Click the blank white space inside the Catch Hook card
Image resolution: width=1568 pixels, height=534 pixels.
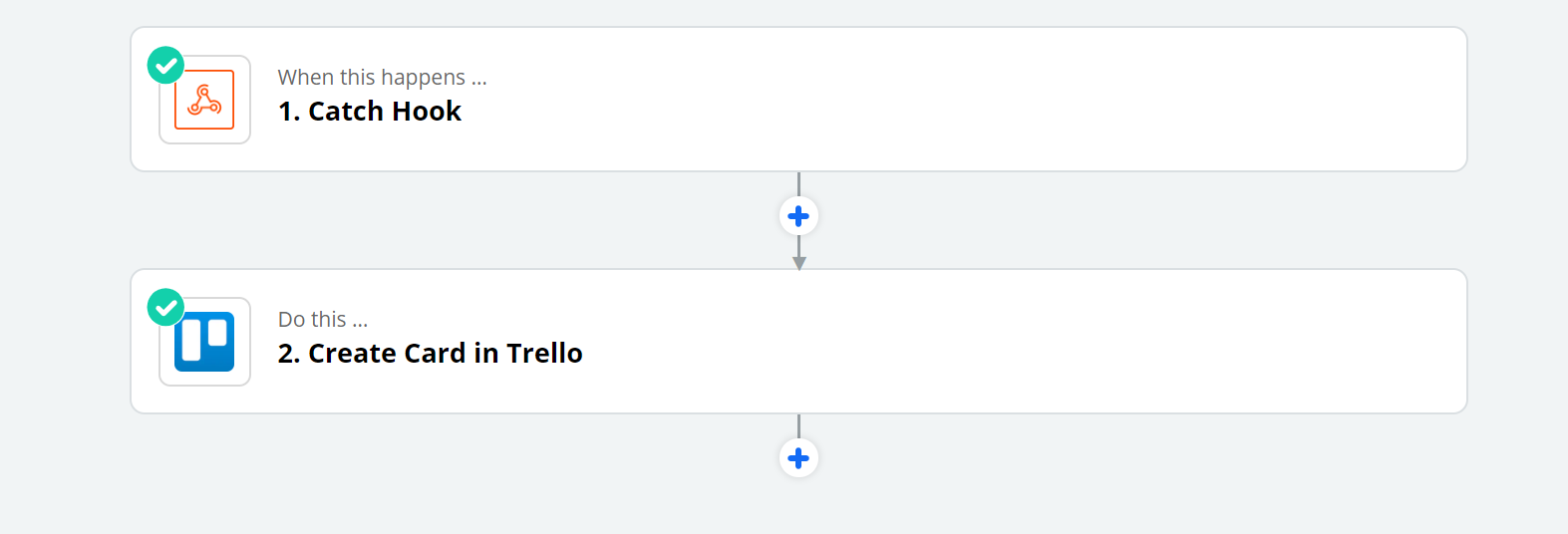(x=997, y=100)
